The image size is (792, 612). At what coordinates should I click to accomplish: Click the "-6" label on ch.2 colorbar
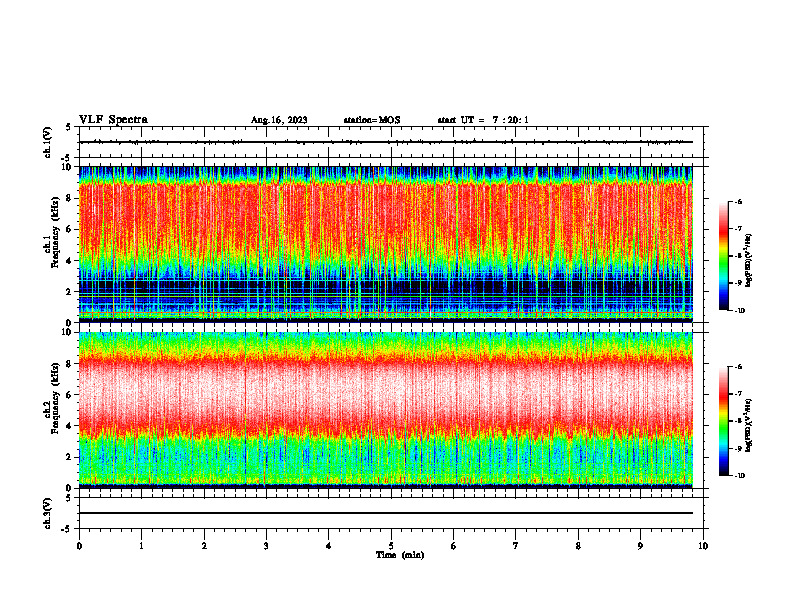tap(739, 367)
